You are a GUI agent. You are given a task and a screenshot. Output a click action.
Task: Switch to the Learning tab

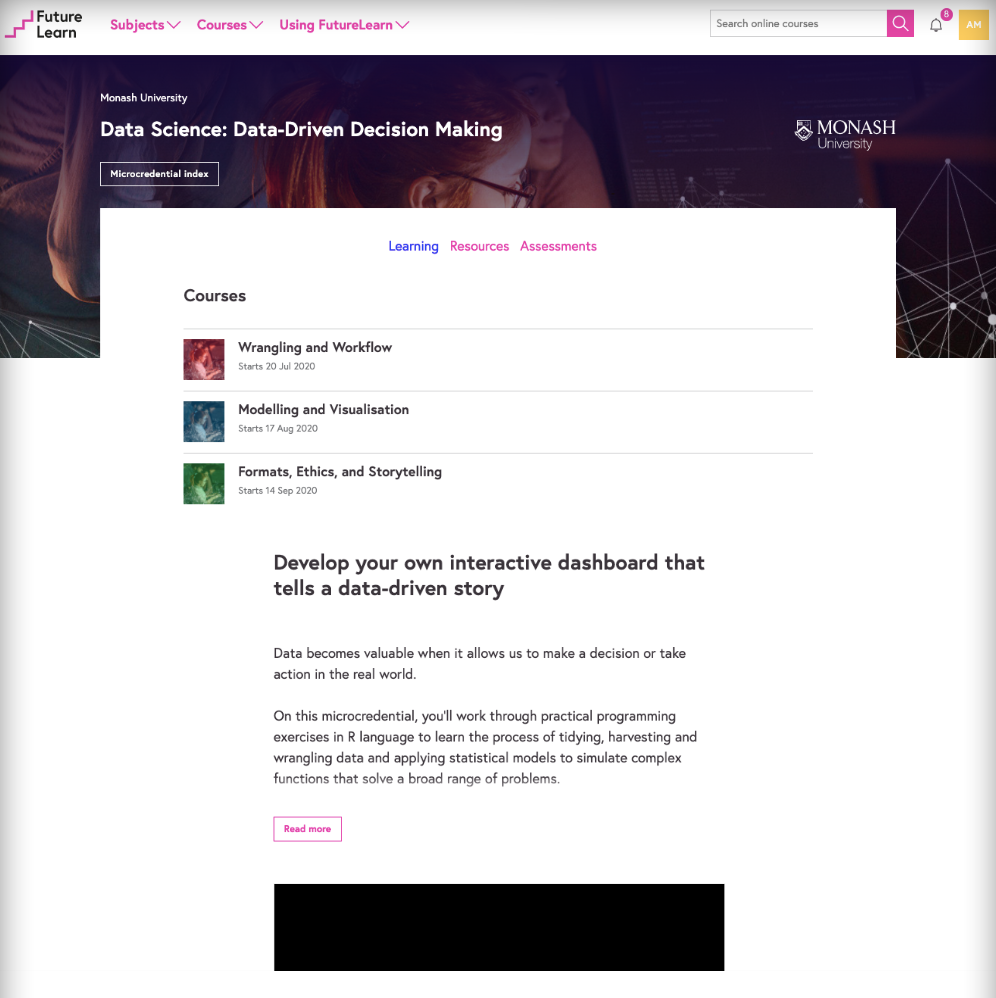(413, 246)
